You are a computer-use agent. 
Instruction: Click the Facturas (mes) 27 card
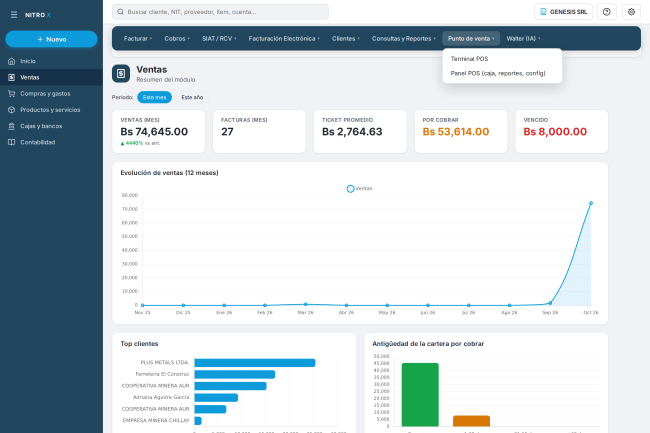[x=259, y=131]
